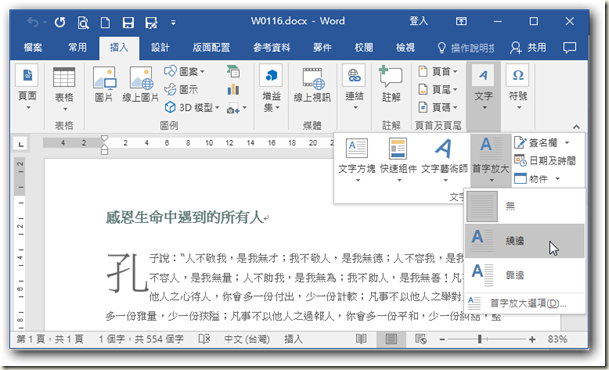Open 文字藝術師 WordArt gallery
Screen dimensions: 609x370
pos(444,159)
